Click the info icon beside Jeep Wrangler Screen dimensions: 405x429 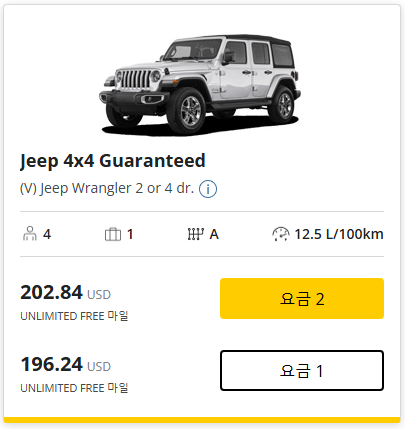(x=208, y=189)
